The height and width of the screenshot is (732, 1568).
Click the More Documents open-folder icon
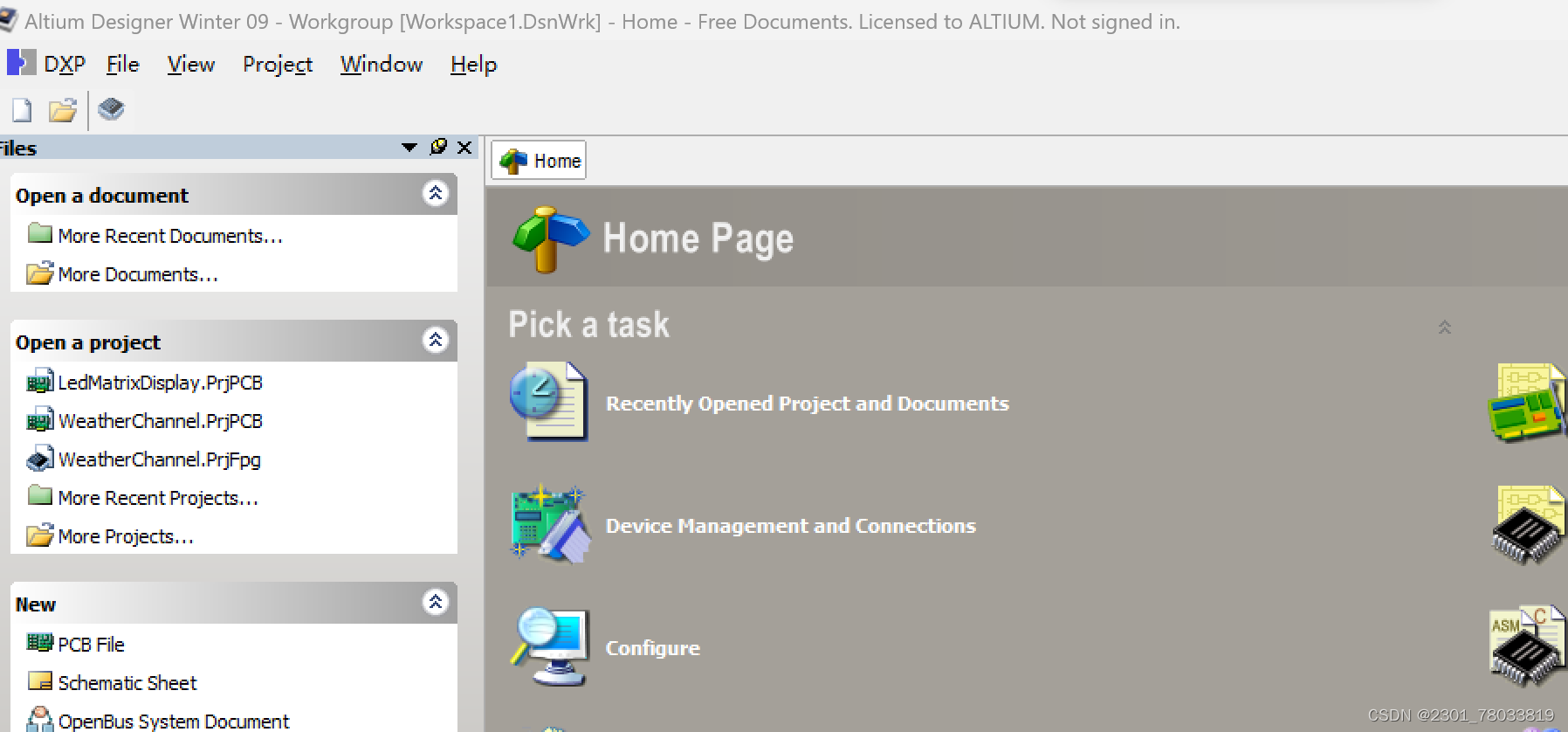click(40, 273)
